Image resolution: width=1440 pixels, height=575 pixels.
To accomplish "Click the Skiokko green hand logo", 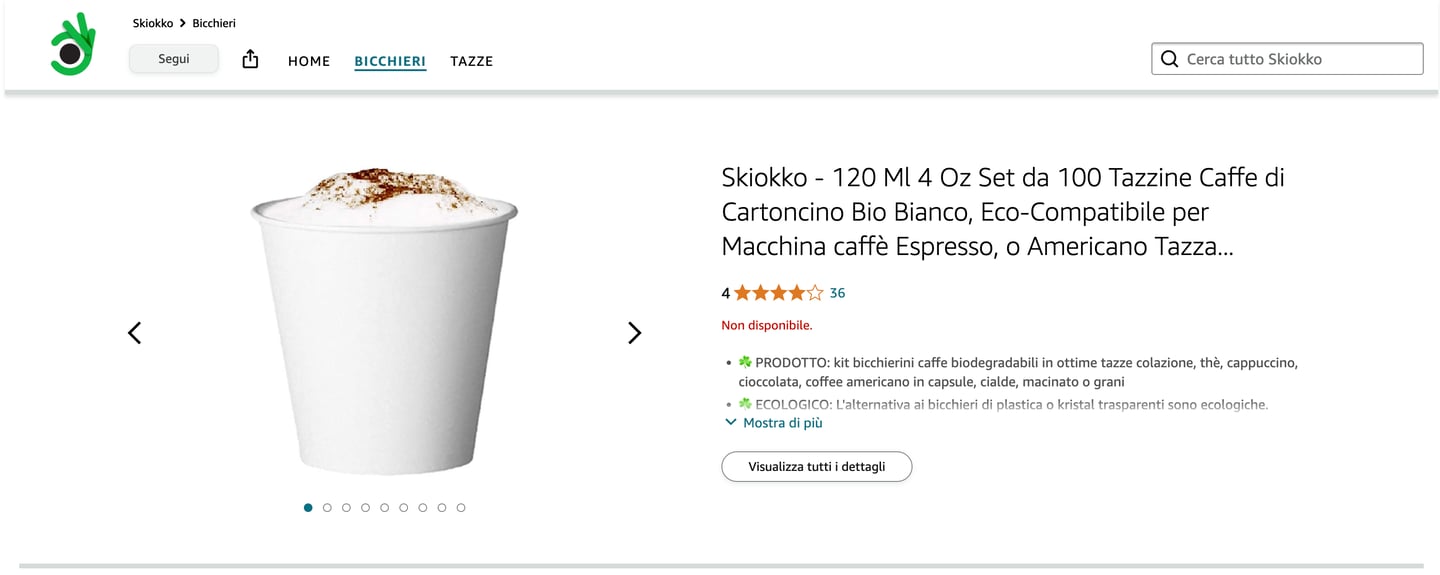I will coord(72,46).
